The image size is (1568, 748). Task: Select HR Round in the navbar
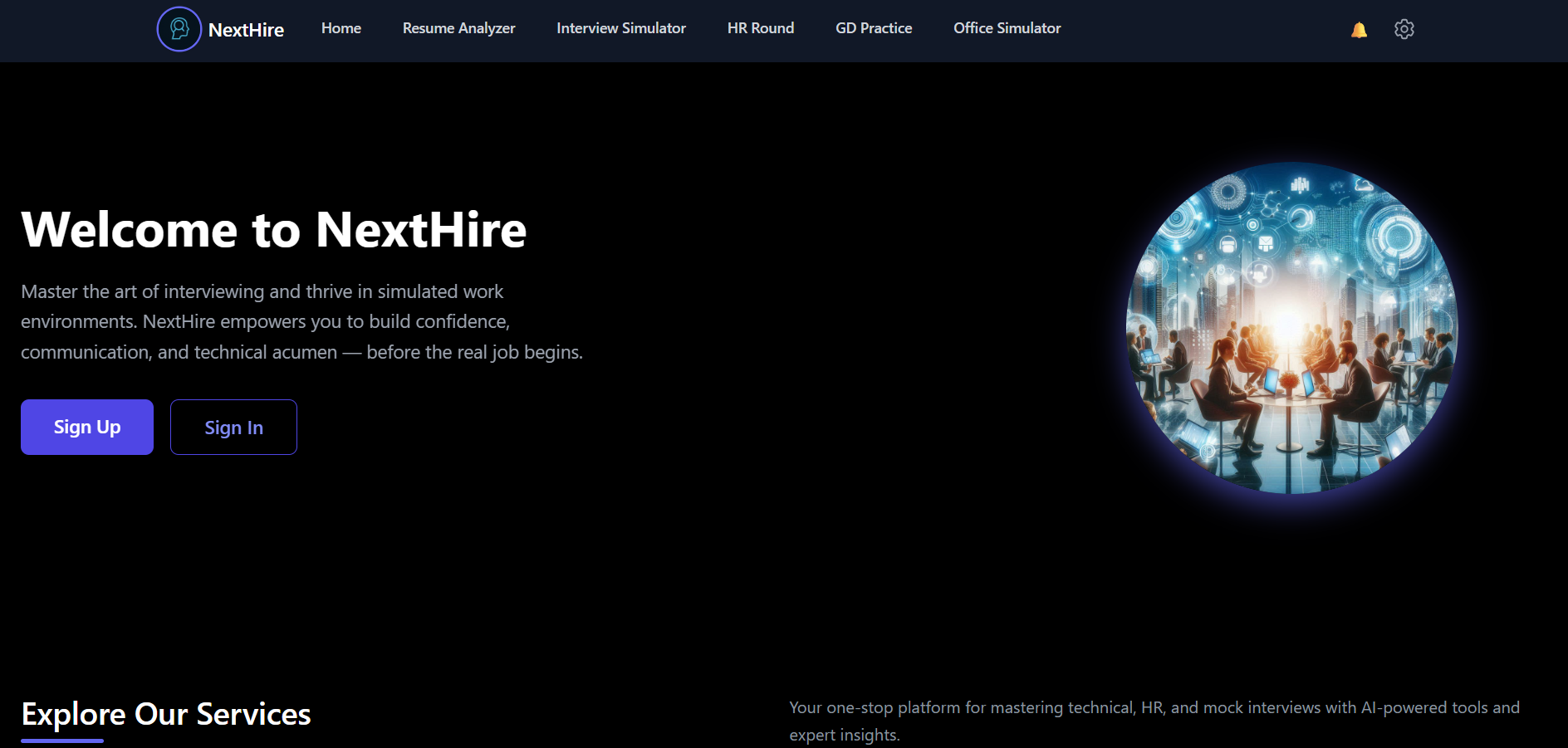click(x=760, y=28)
